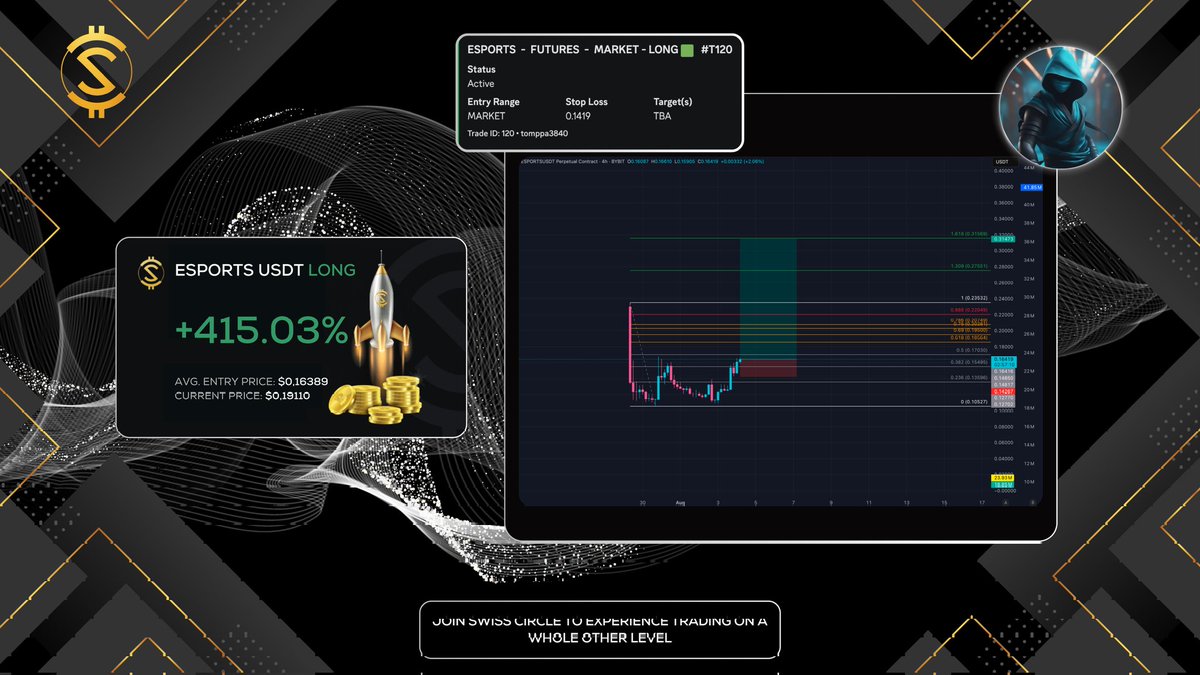Screen dimensions: 1200x675
Task: Click the gold Swiss Circle logo
Action: [x=97, y=73]
